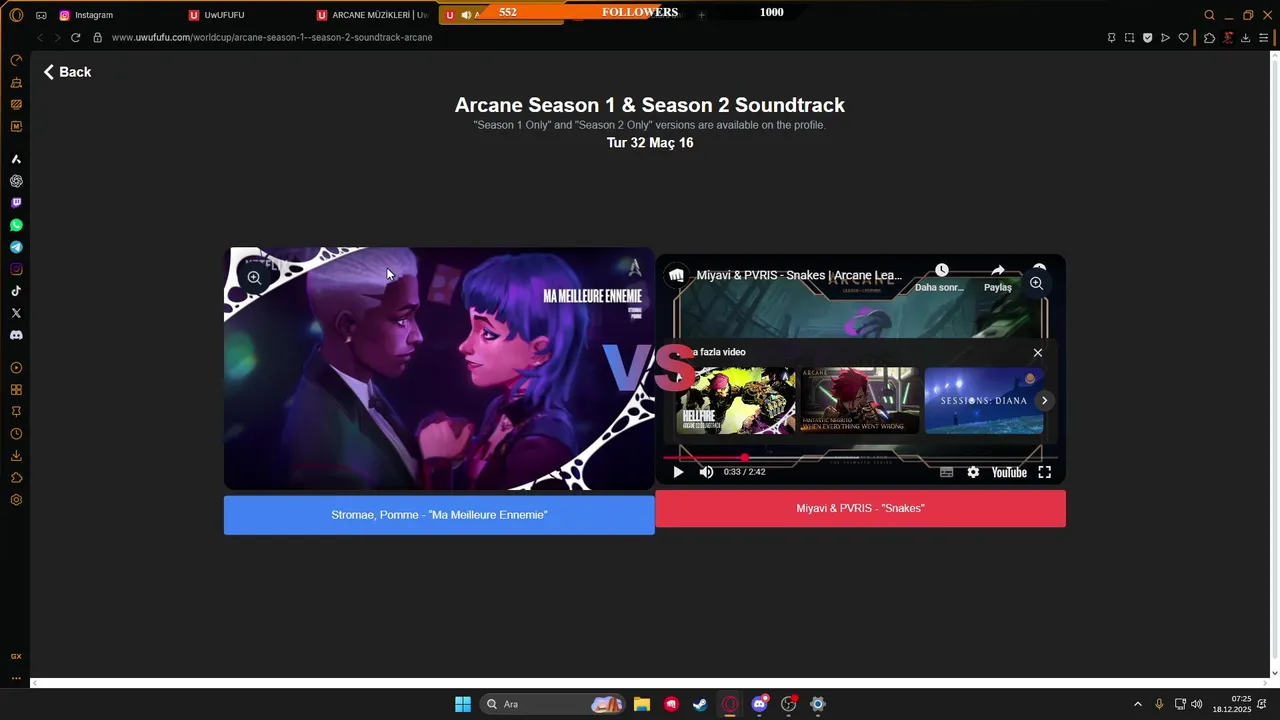This screenshot has height=720, width=1280.
Task: Show hidden system tray icons
Action: coord(1137,704)
